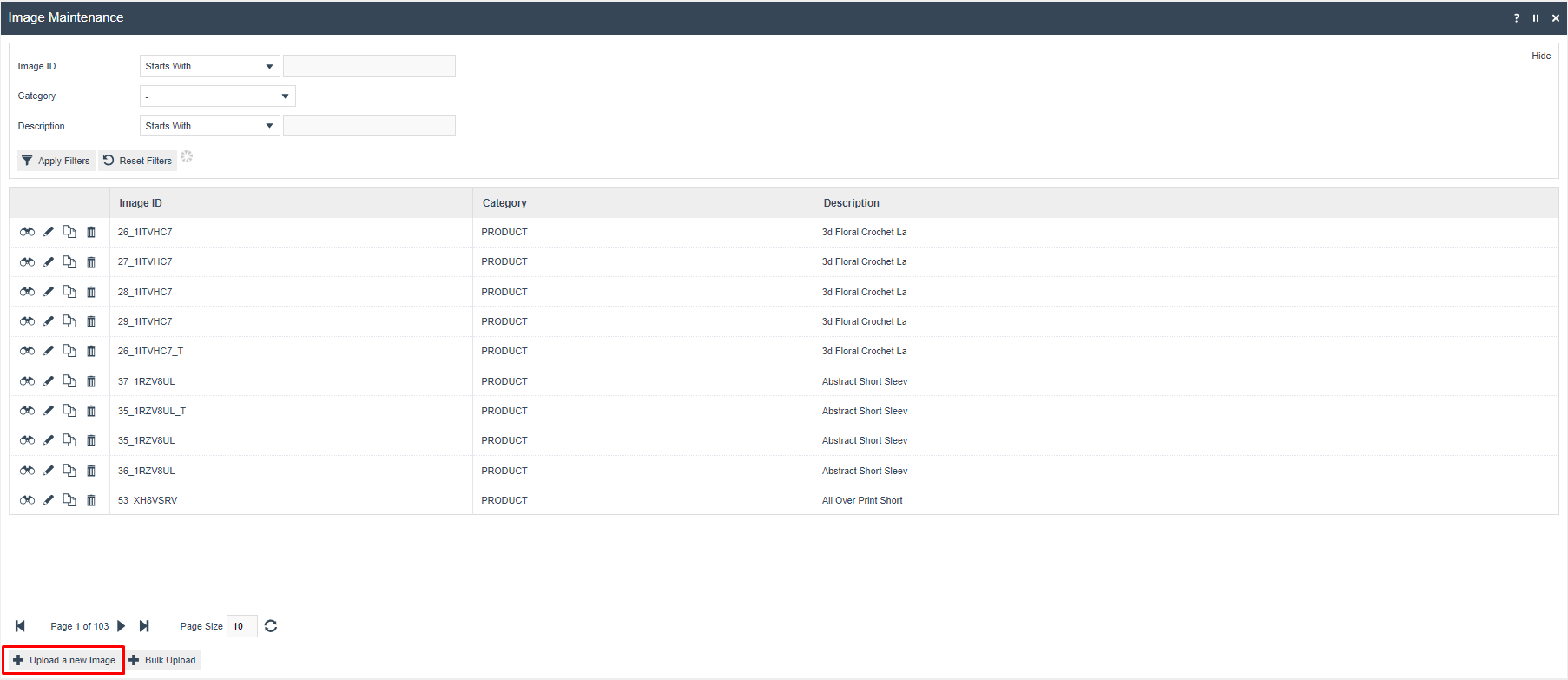Copy image 36_1RZV8UL record

(69, 471)
